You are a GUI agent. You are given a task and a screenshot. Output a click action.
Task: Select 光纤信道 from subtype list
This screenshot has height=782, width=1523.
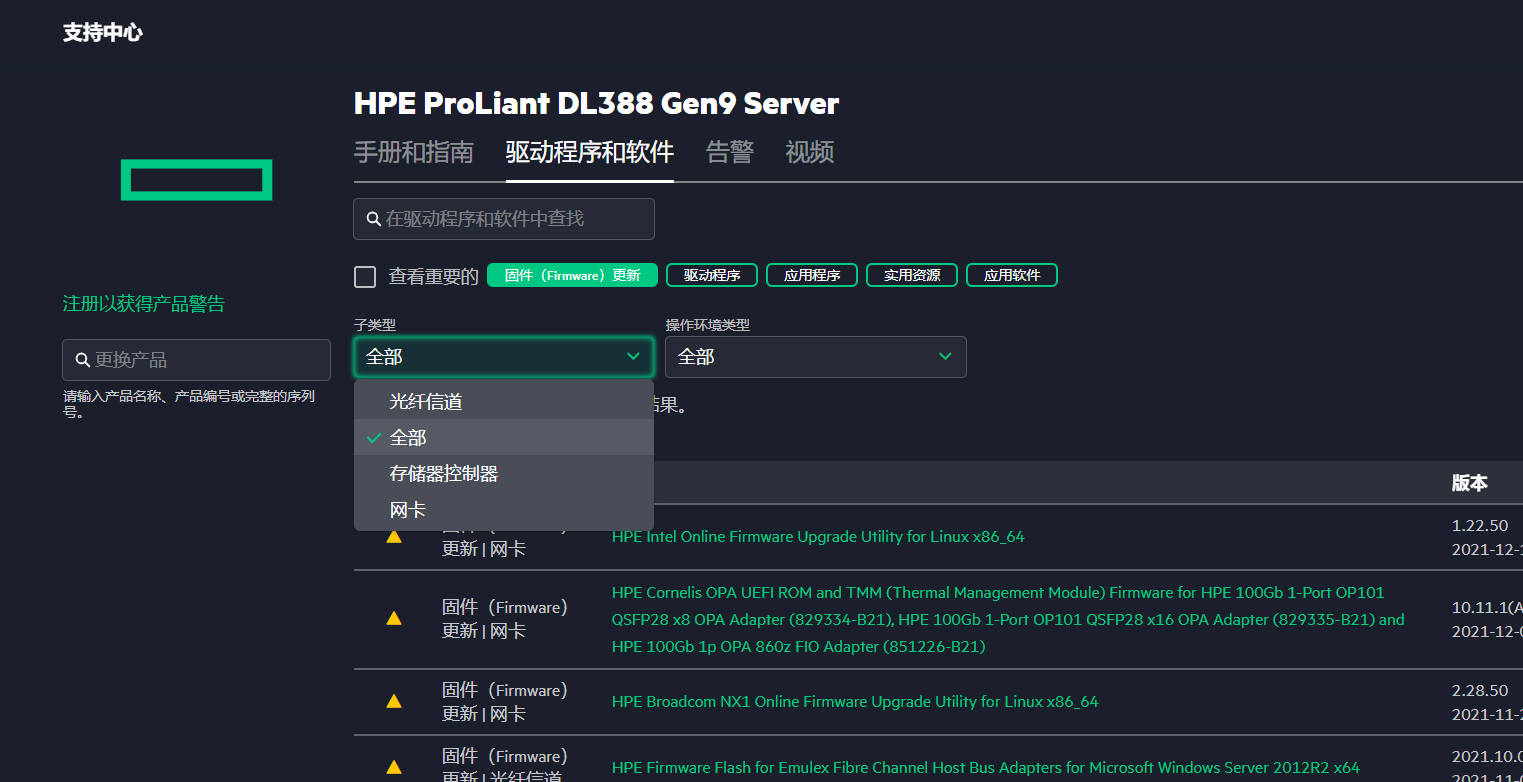click(504, 402)
